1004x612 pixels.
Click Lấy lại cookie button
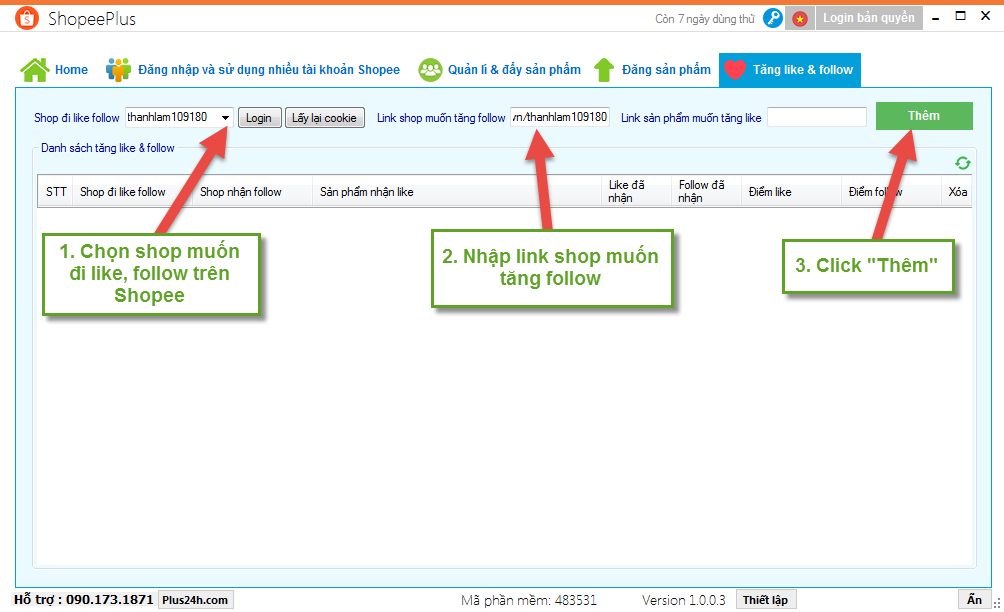click(x=325, y=118)
